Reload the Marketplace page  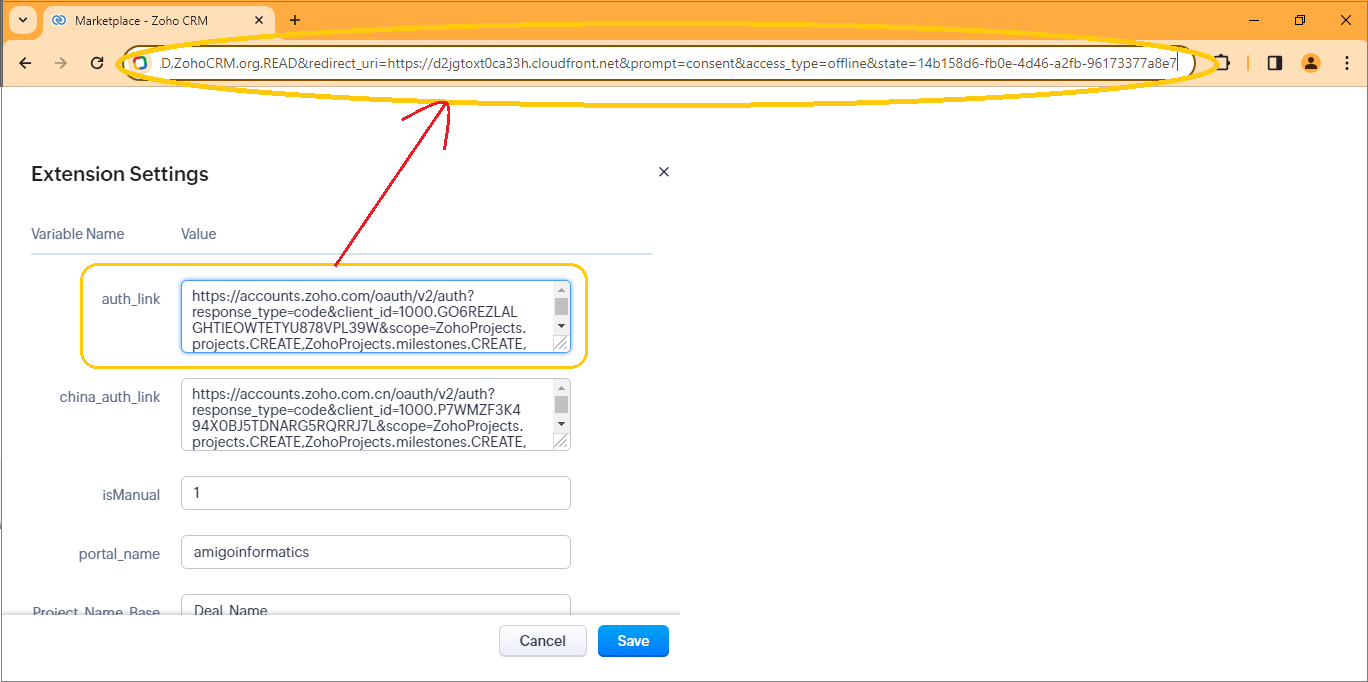click(97, 63)
